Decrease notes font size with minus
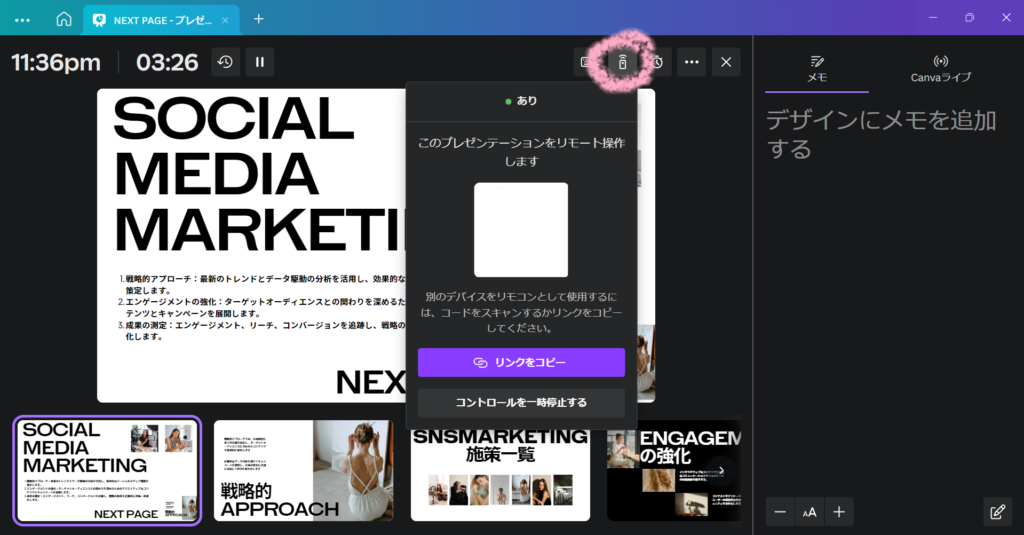 tap(780, 512)
